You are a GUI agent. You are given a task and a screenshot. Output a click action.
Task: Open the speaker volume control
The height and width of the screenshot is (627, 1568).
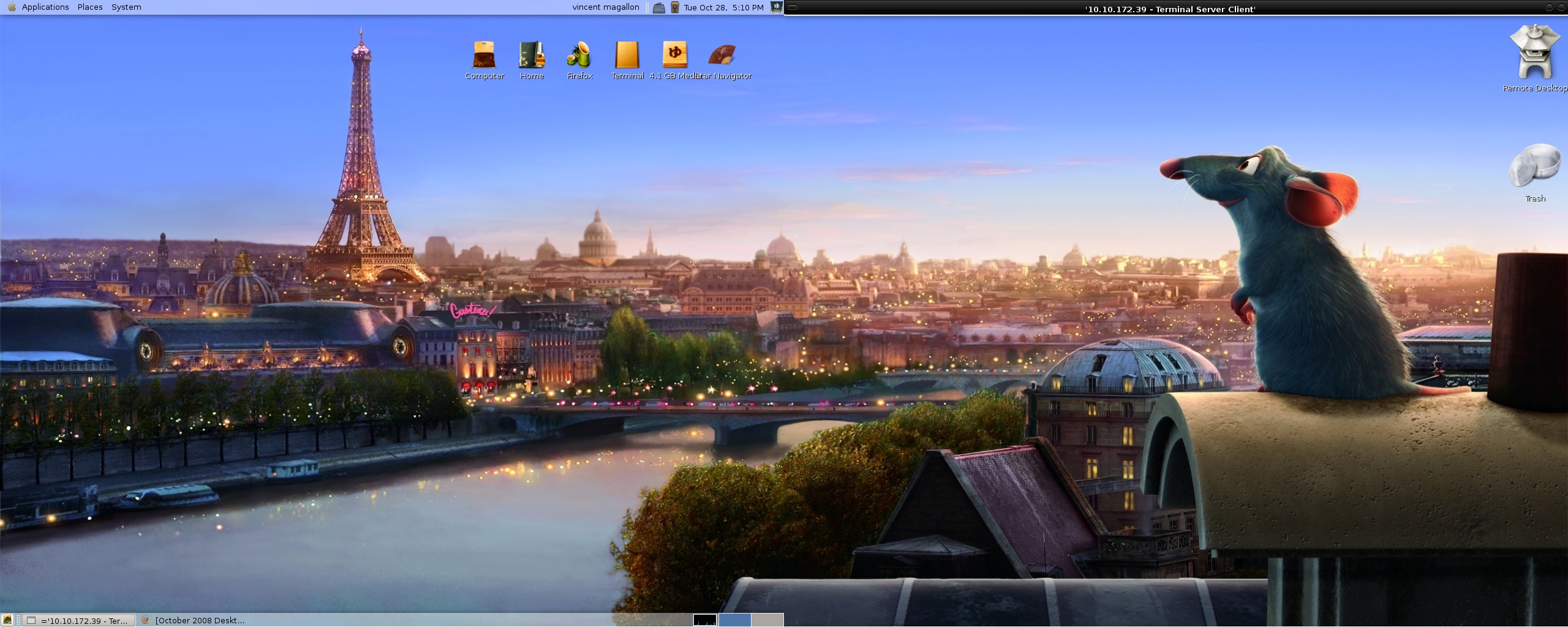pyautogui.click(x=674, y=8)
